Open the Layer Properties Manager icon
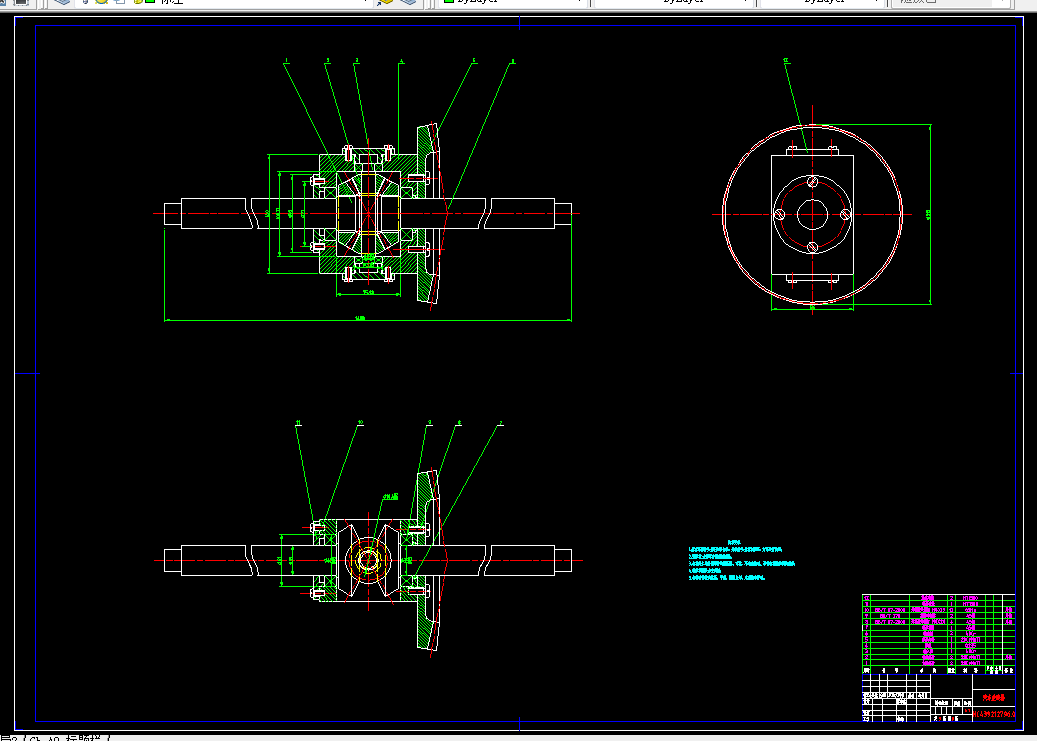Screen dimensions: 1037x741 point(62,2)
